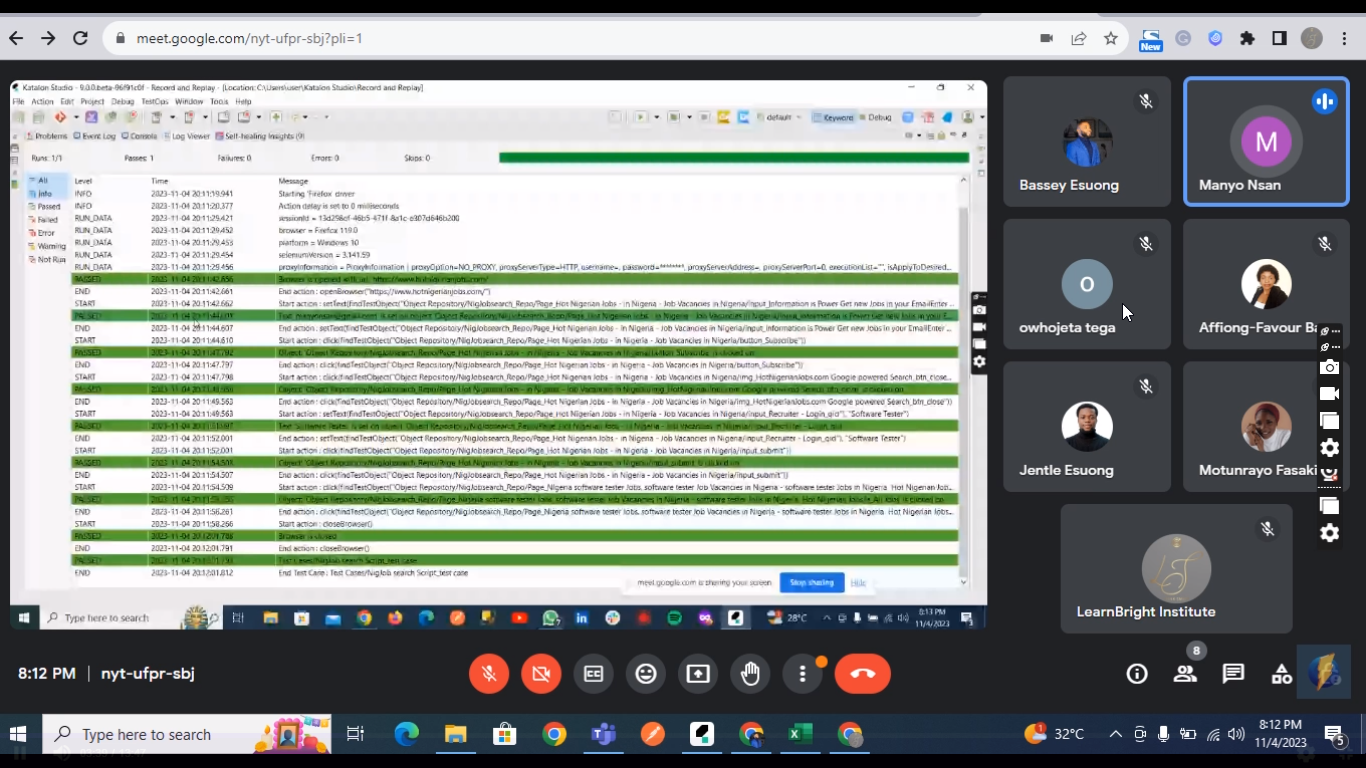Open Meet more options menu
This screenshot has width=1366, height=768.
pos(802,674)
